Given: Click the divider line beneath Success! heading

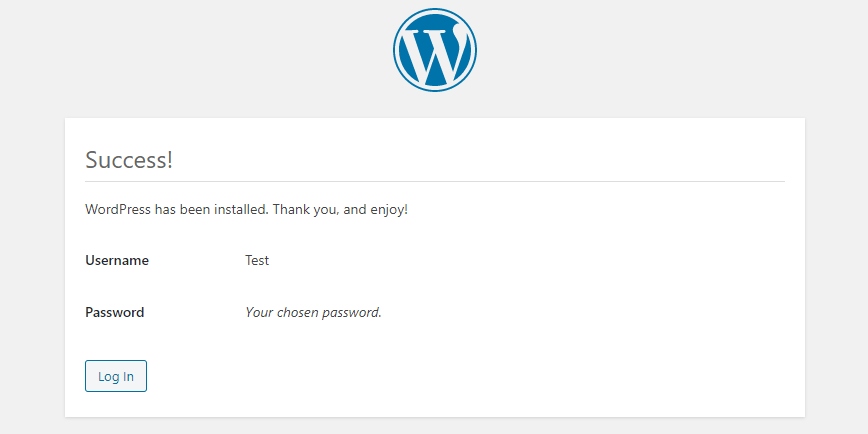Looking at the screenshot, I should click(x=435, y=181).
